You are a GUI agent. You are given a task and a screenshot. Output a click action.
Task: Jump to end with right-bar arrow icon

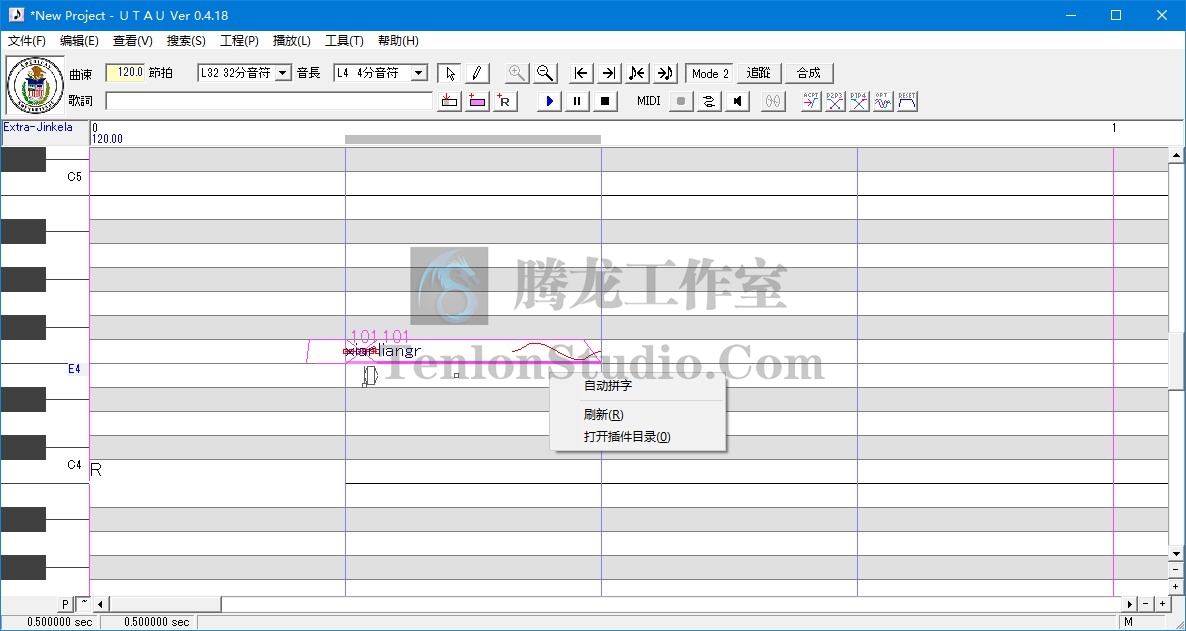click(x=608, y=73)
